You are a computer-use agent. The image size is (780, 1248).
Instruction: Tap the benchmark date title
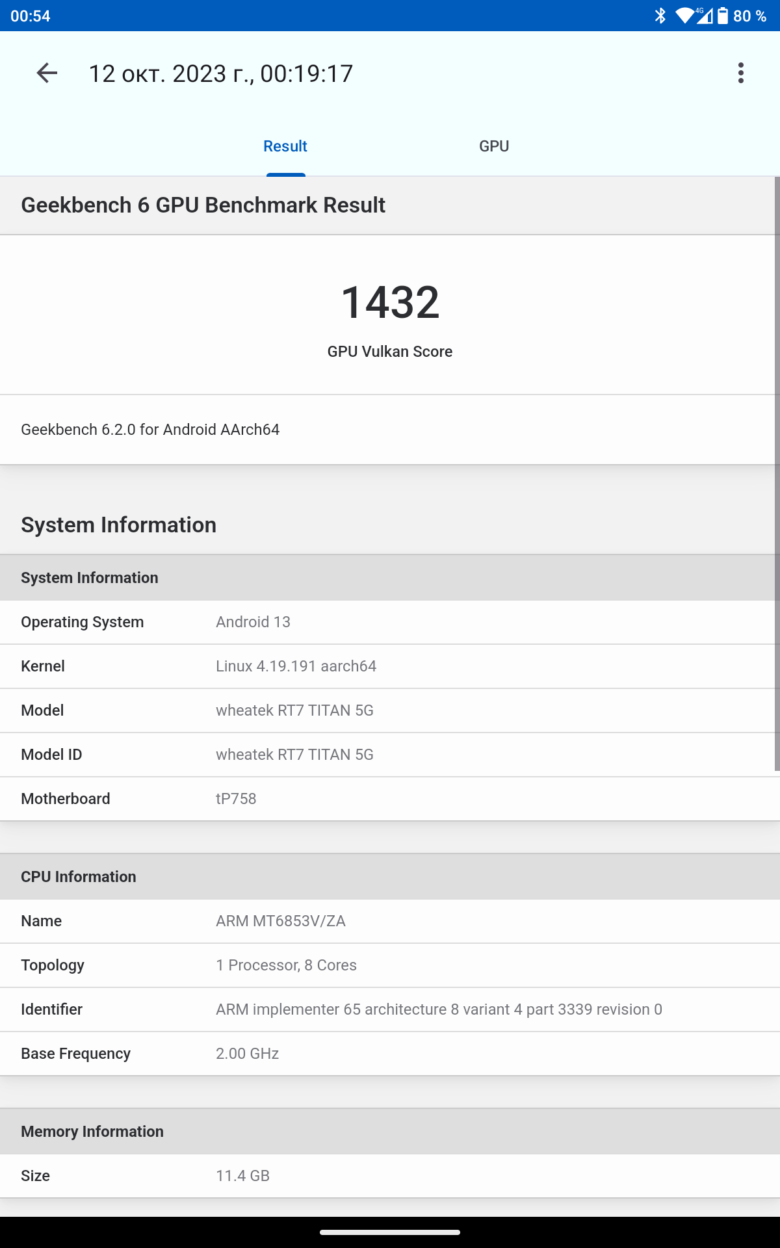coord(221,73)
